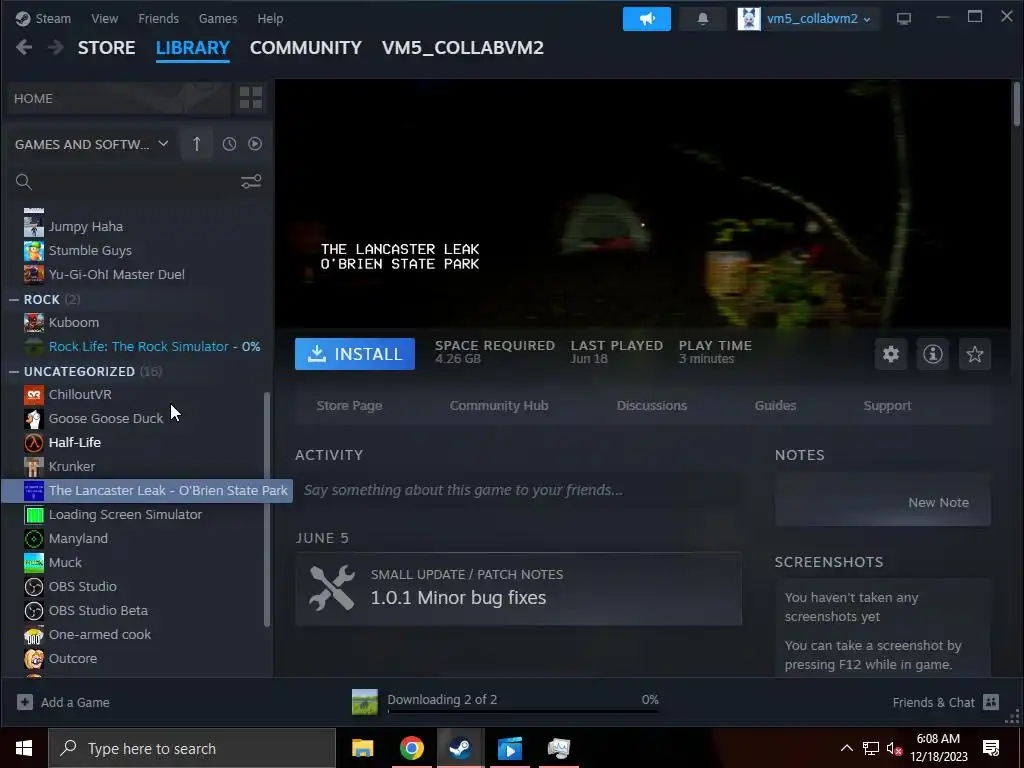Open the Games menu
Viewport: 1024px width, 768px height.
218,18
